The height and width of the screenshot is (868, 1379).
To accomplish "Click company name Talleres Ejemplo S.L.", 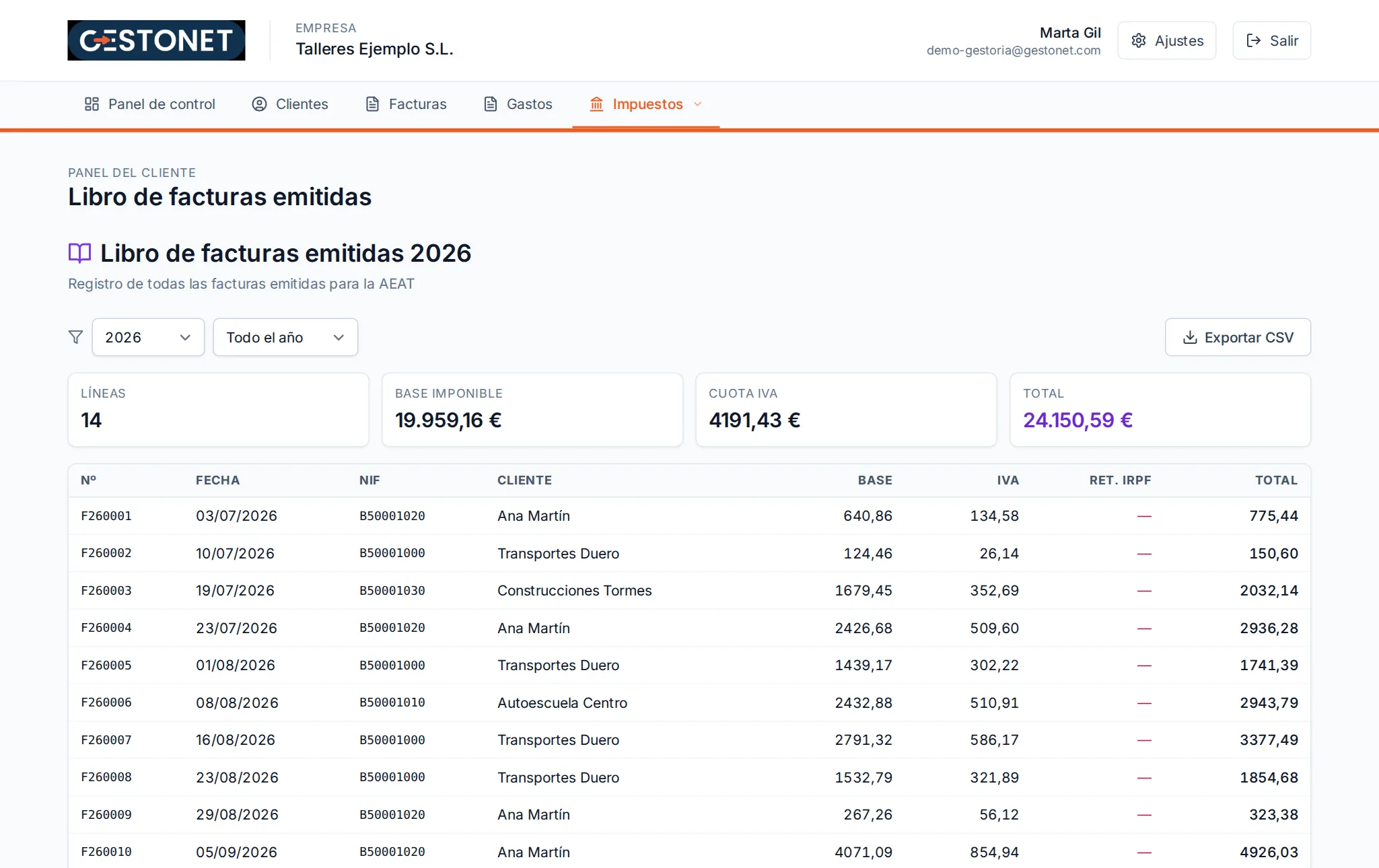I will pos(374,49).
